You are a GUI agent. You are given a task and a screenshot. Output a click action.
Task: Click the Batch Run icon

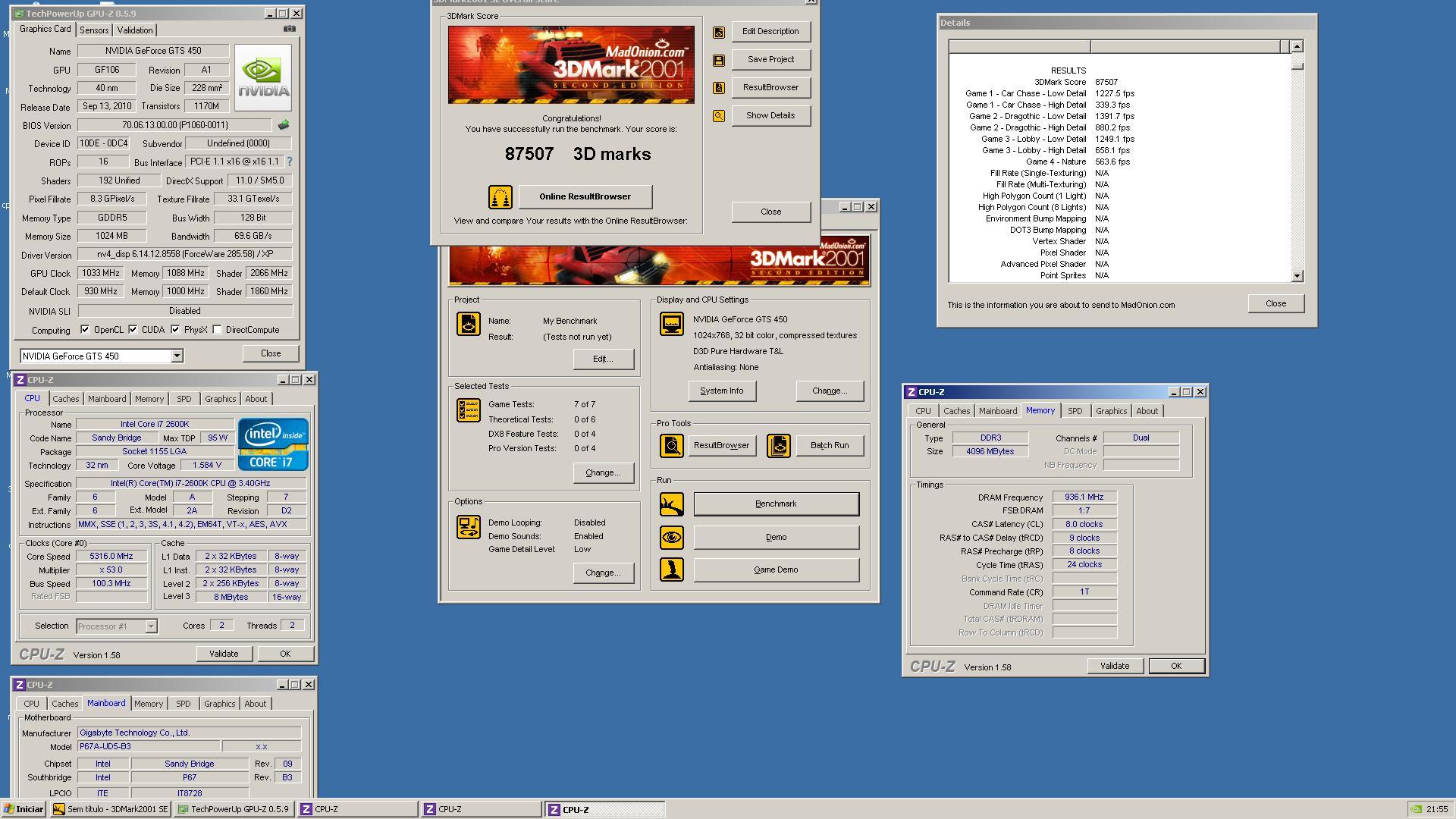[x=779, y=446]
